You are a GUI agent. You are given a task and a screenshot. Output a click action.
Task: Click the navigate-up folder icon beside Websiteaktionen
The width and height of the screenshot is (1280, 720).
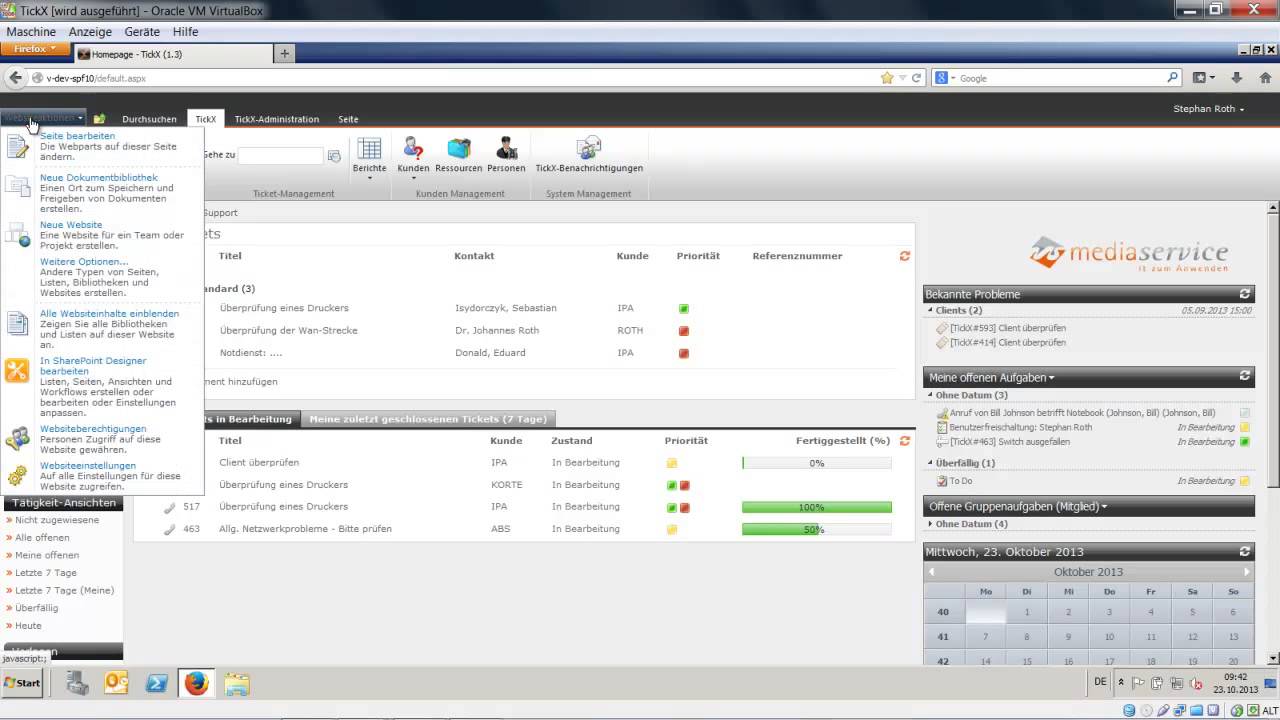tap(99, 119)
